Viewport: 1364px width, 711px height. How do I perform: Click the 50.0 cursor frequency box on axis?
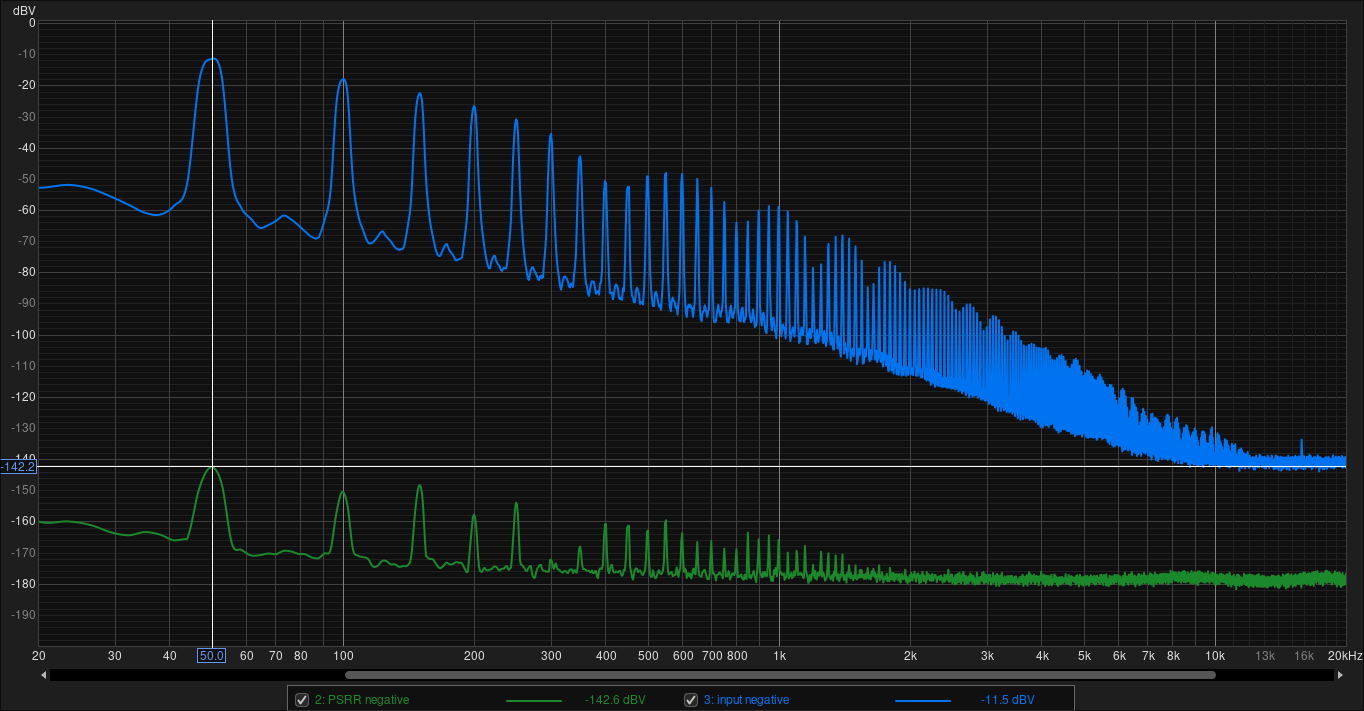211,656
